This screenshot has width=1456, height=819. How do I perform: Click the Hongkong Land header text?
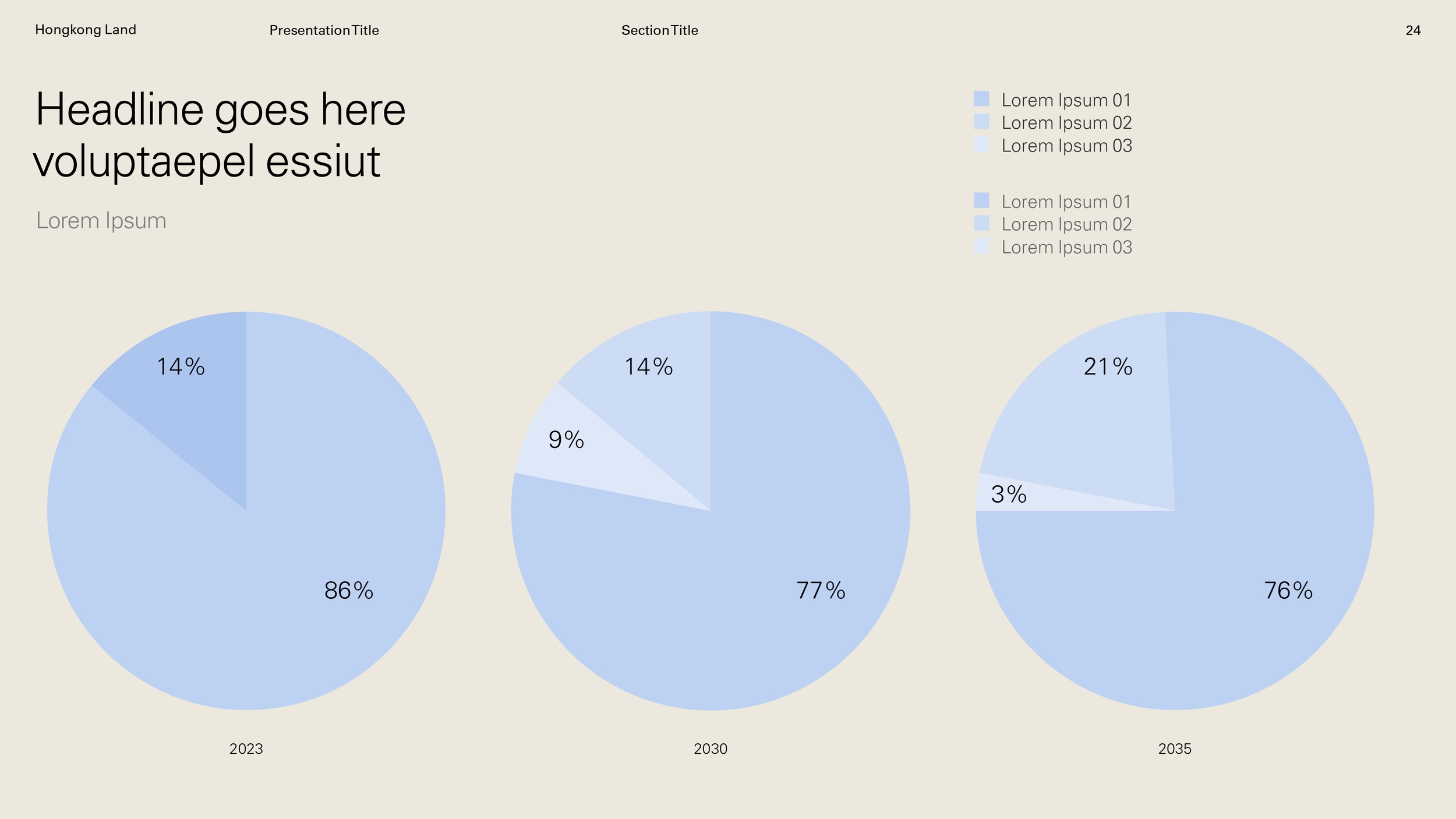coord(86,30)
